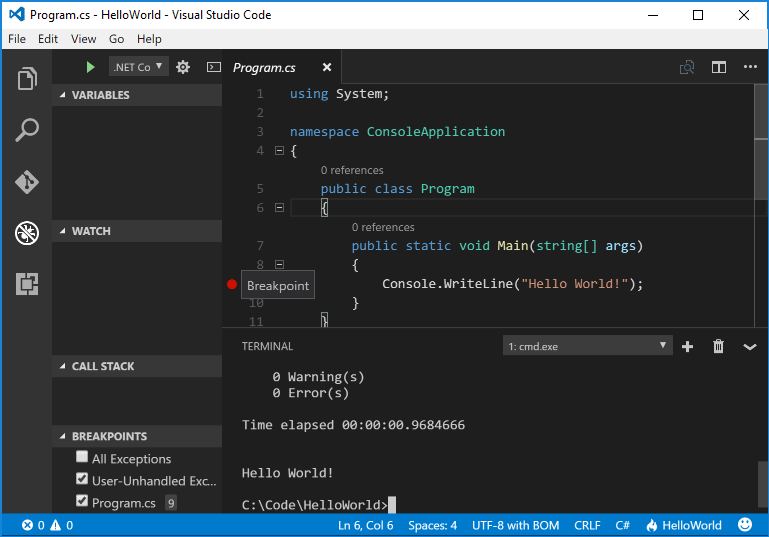The image size is (769, 537).
Task: Collapse the BREAKPOINTS section
Action: 137,436
